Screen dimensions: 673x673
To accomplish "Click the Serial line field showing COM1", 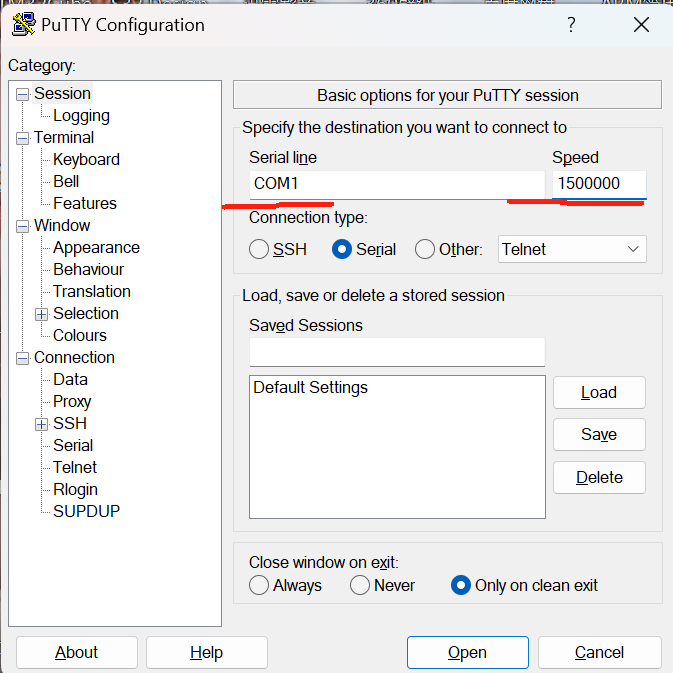I will point(397,185).
